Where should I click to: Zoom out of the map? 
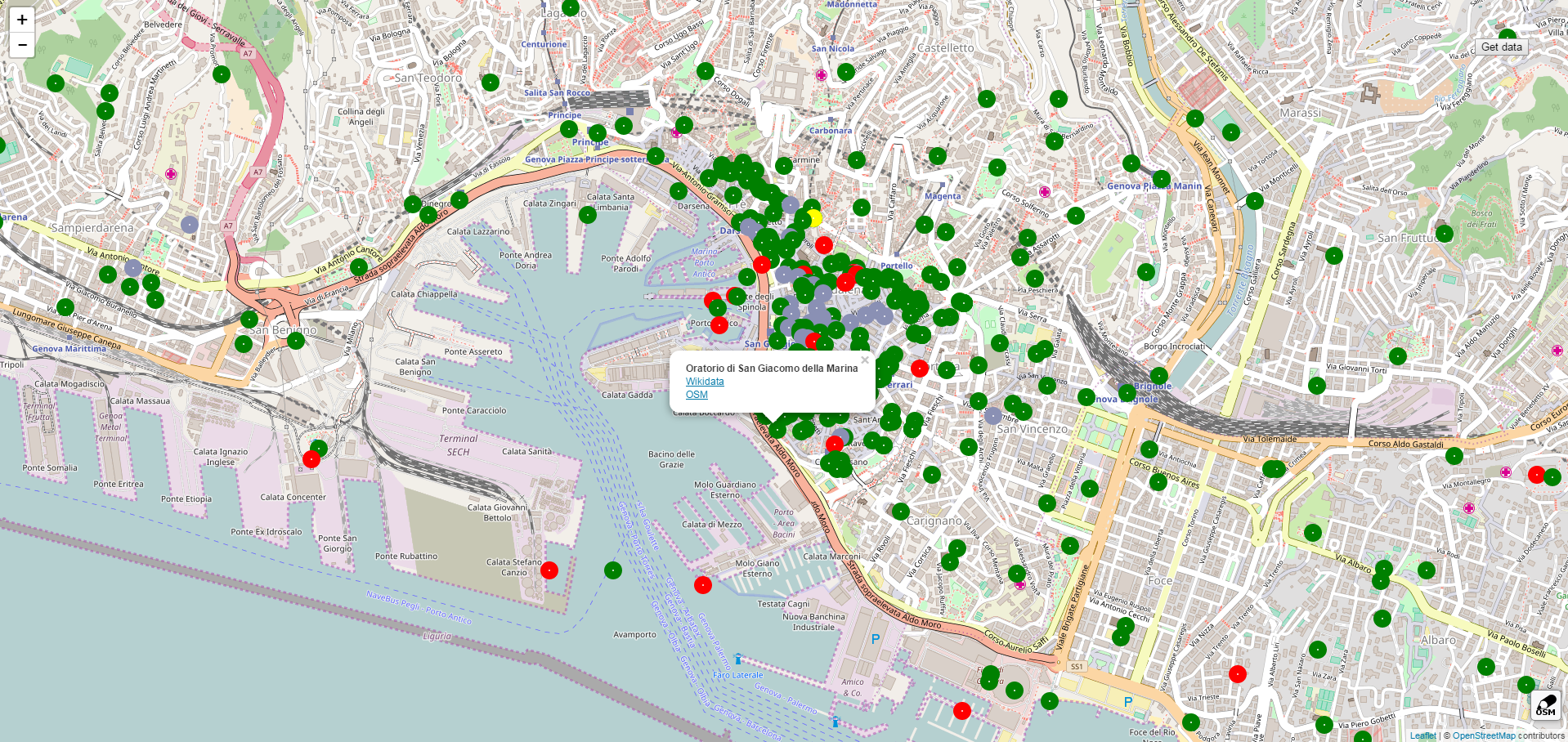tap(22, 45)
